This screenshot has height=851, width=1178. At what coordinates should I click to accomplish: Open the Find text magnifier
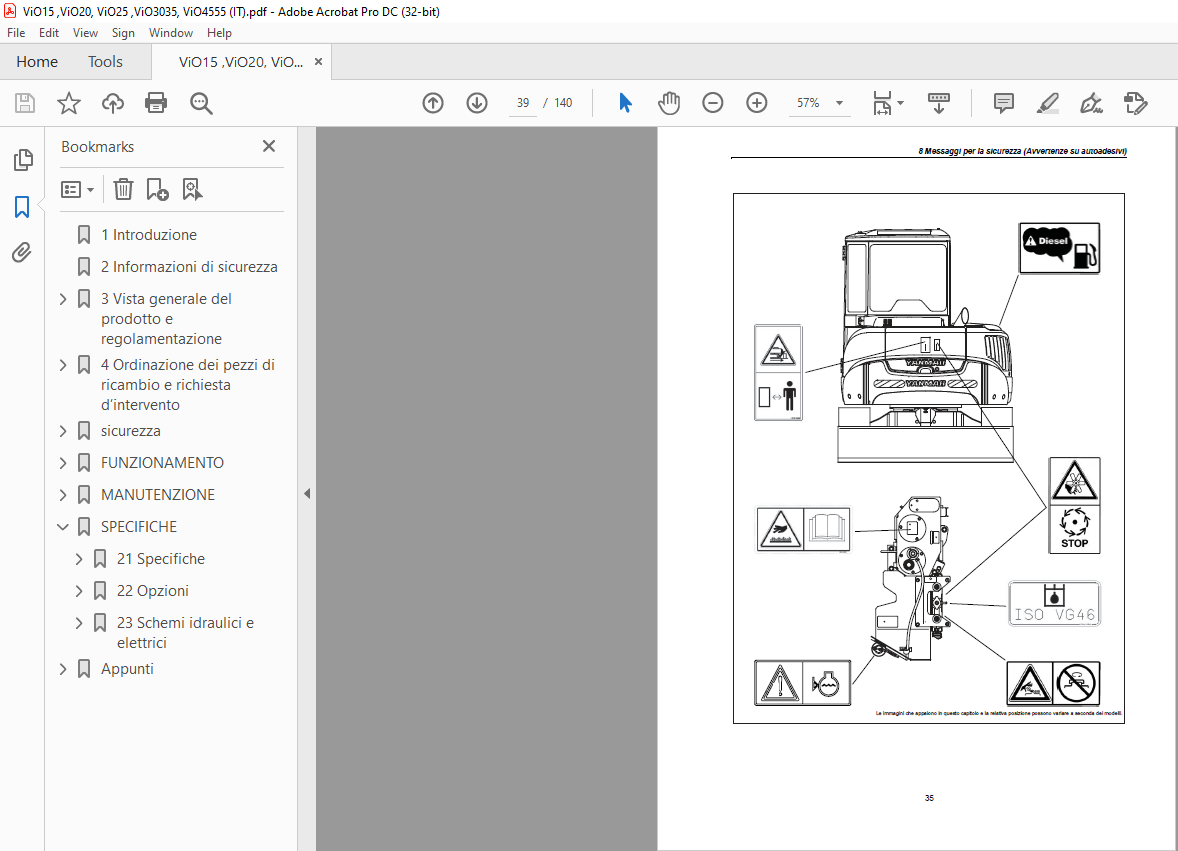[x=201, y=103]
